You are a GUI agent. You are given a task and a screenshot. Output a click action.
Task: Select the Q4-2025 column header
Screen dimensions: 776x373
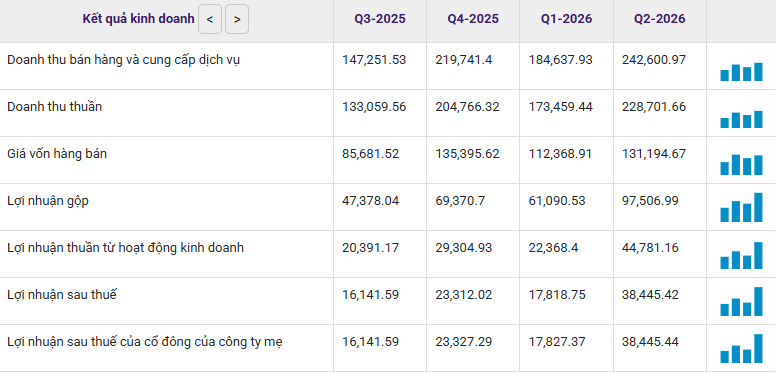tap(473, 19)
